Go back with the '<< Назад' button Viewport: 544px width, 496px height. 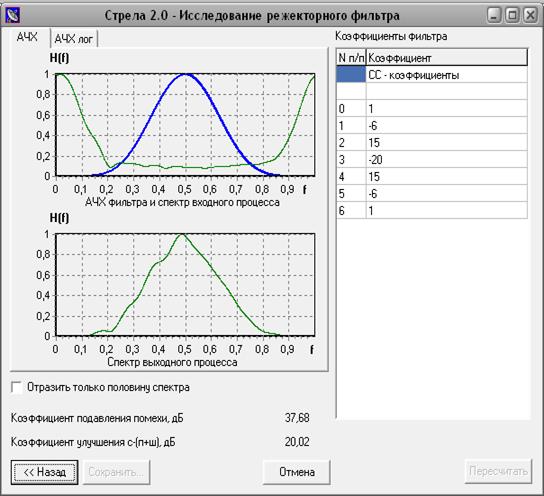point(44,472)
